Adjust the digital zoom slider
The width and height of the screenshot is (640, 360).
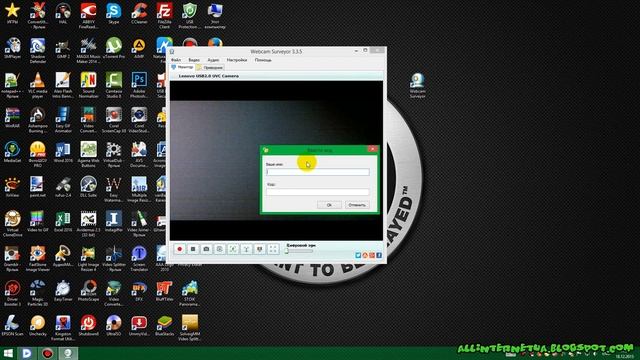click(299, 251)
